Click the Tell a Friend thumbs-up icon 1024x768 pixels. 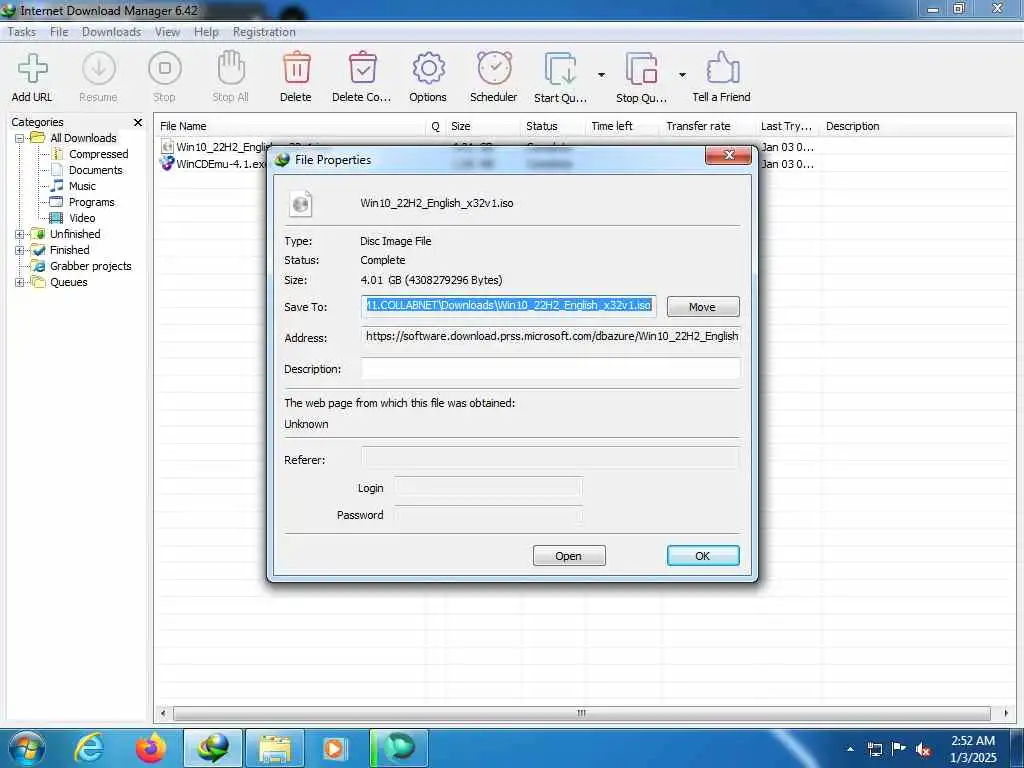[722, 68]
